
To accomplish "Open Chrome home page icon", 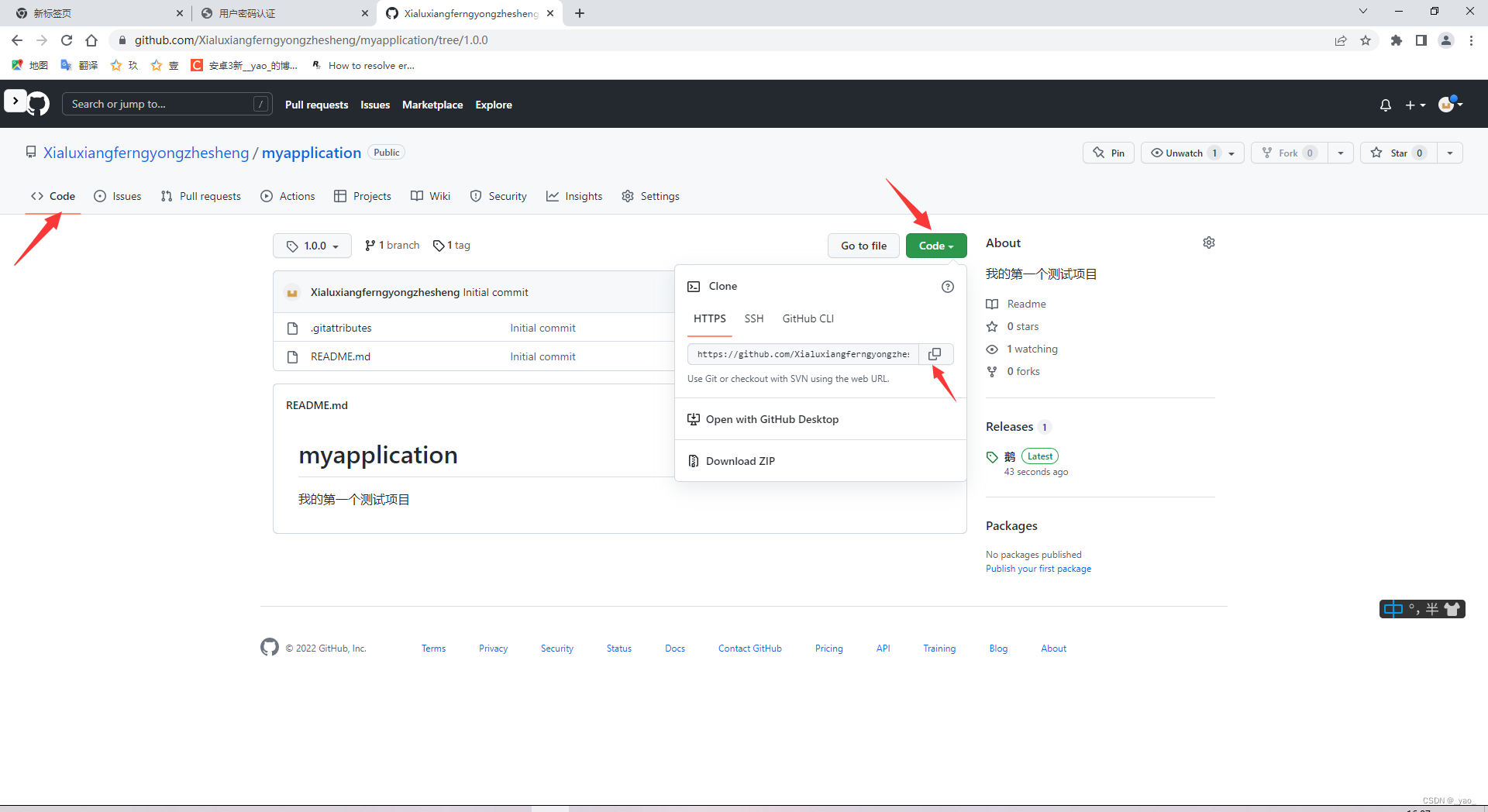I will tap(91, 40).
